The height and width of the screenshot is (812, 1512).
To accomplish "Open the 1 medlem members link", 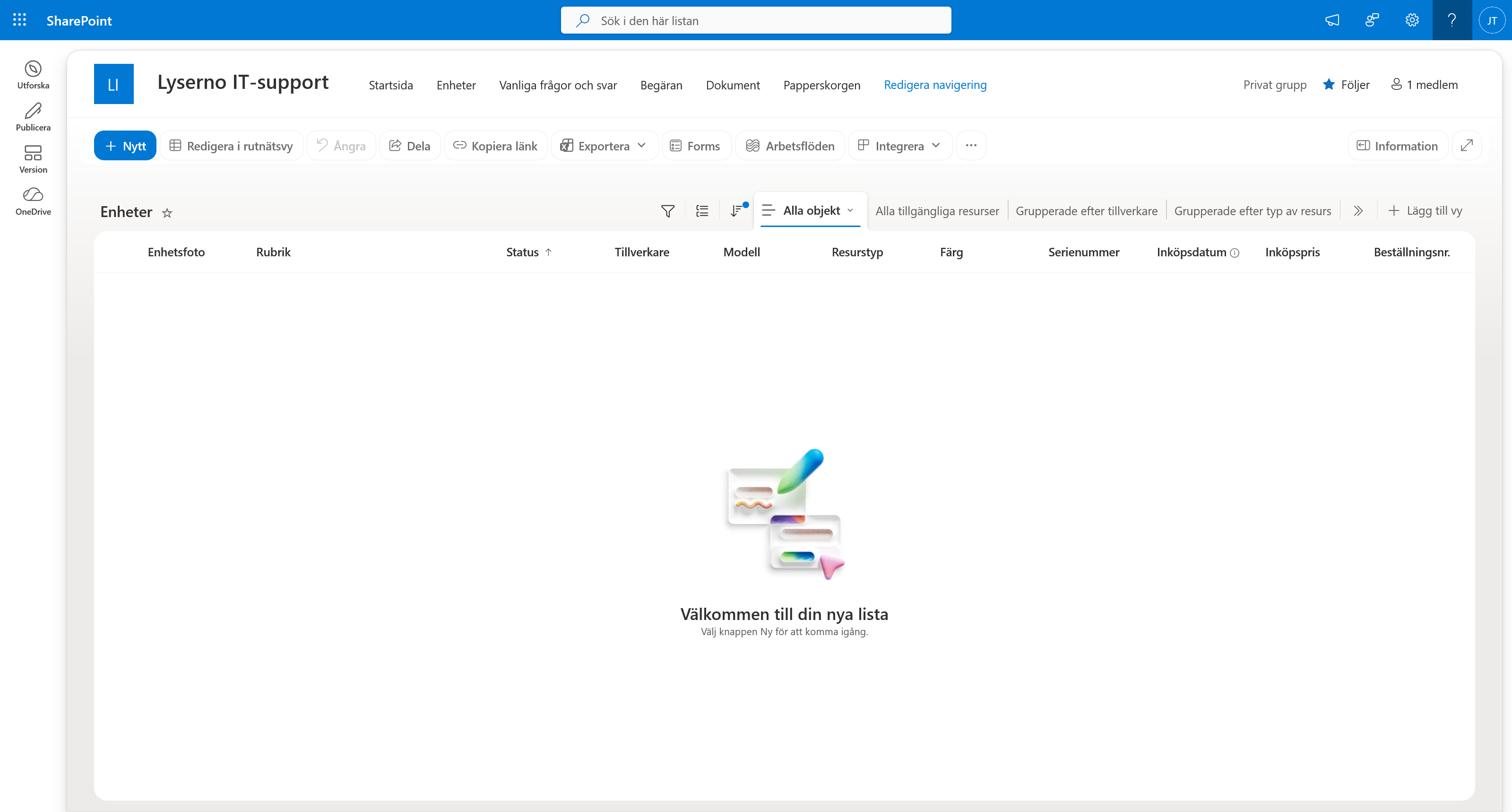I will click(x=1424, y=85).
